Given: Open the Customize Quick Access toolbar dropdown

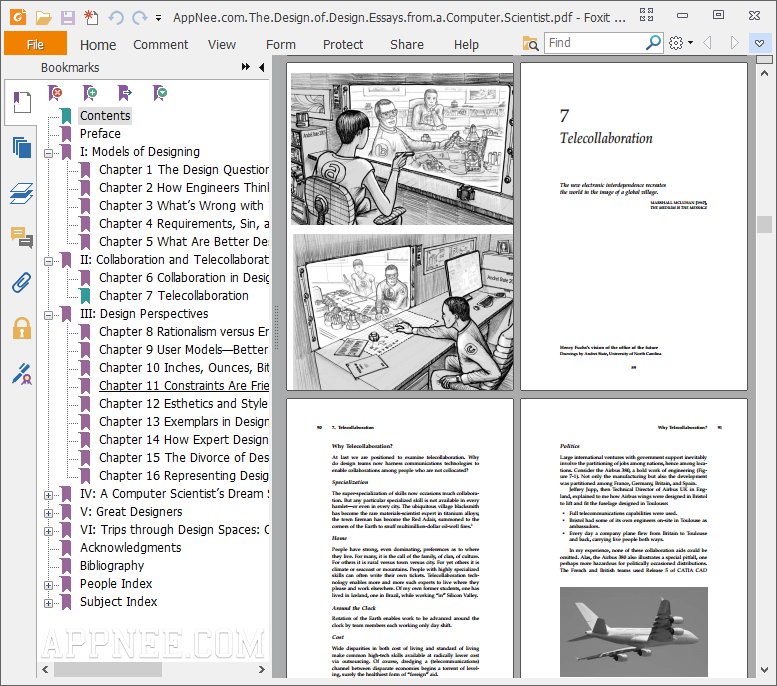Looking at the screenshot, I should pos(159,18).
